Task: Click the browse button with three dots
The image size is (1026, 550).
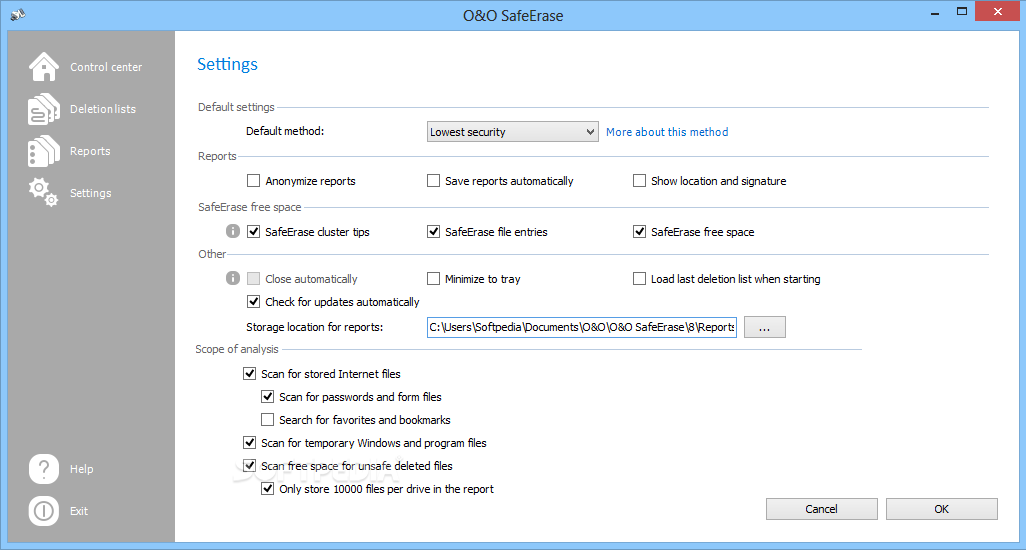Action: [764, 327]
